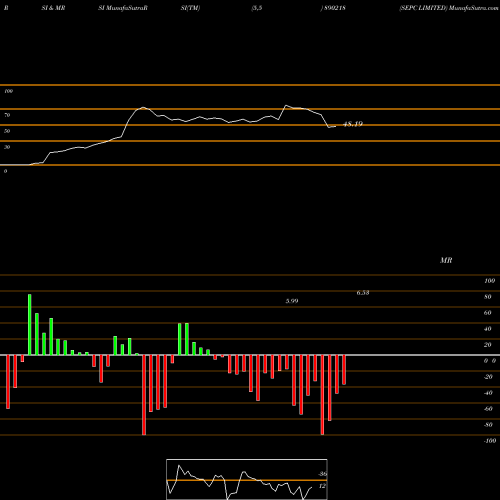This screenshot has width=500, height=500.
Task: Click the RSI axis label "30"
Action: pos(7,147)
